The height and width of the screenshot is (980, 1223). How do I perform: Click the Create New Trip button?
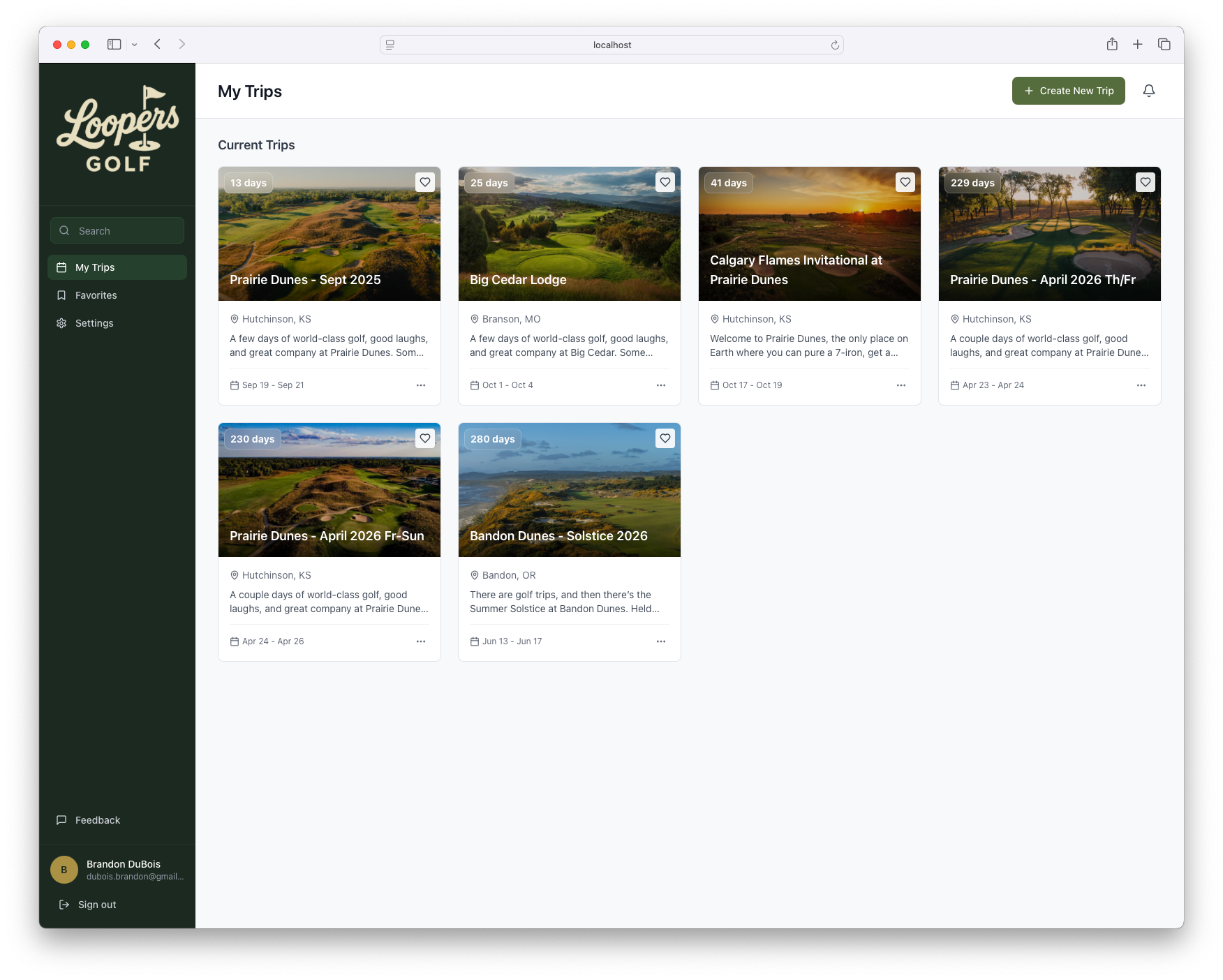point(1068,91)
